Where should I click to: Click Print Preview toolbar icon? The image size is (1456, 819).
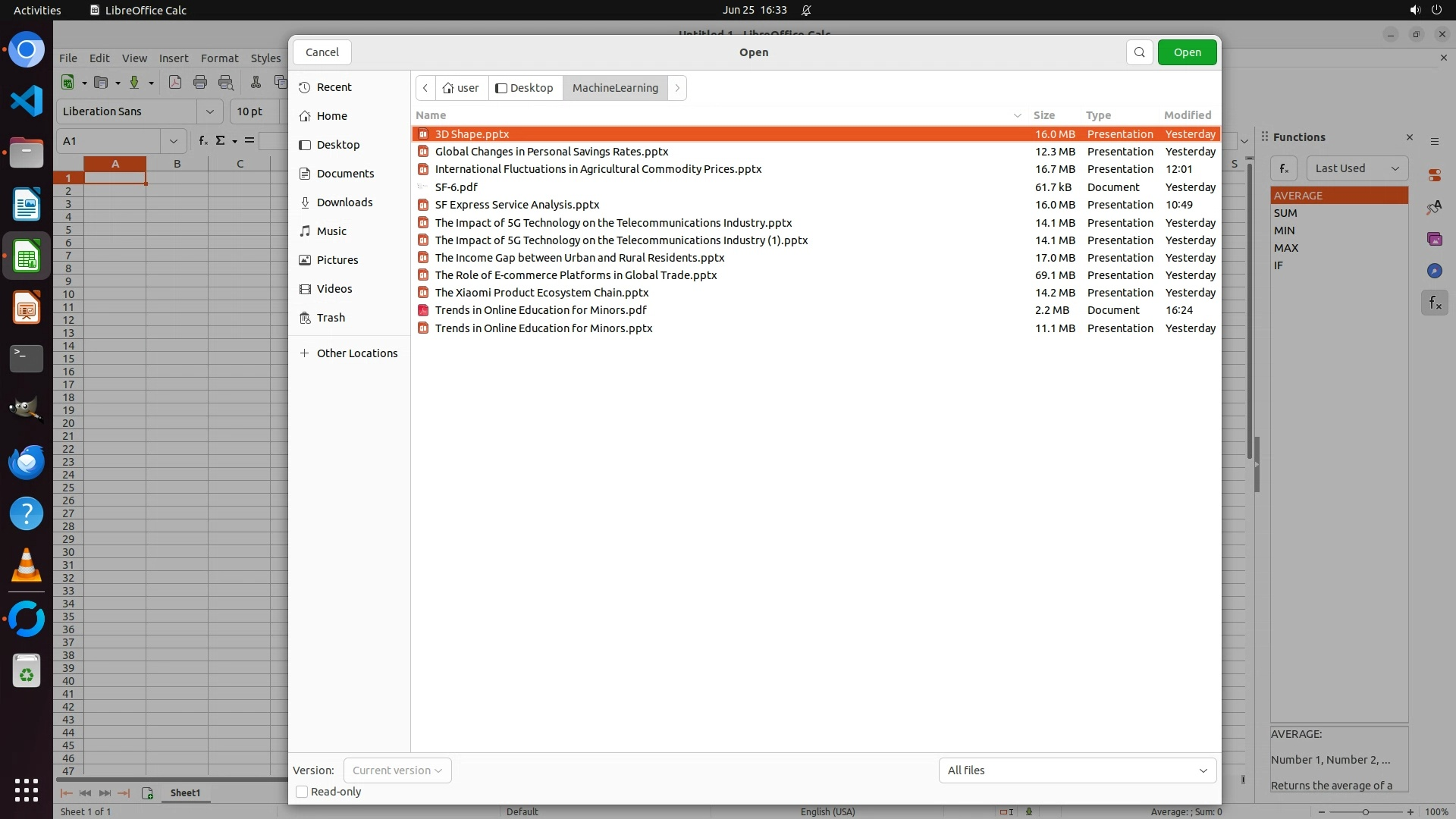(x=225, y=83)
